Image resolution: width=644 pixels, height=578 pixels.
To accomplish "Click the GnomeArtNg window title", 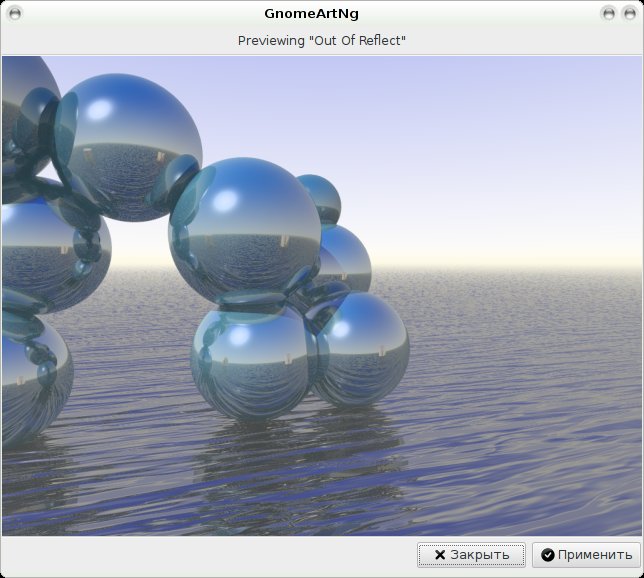I will point(311,14).
